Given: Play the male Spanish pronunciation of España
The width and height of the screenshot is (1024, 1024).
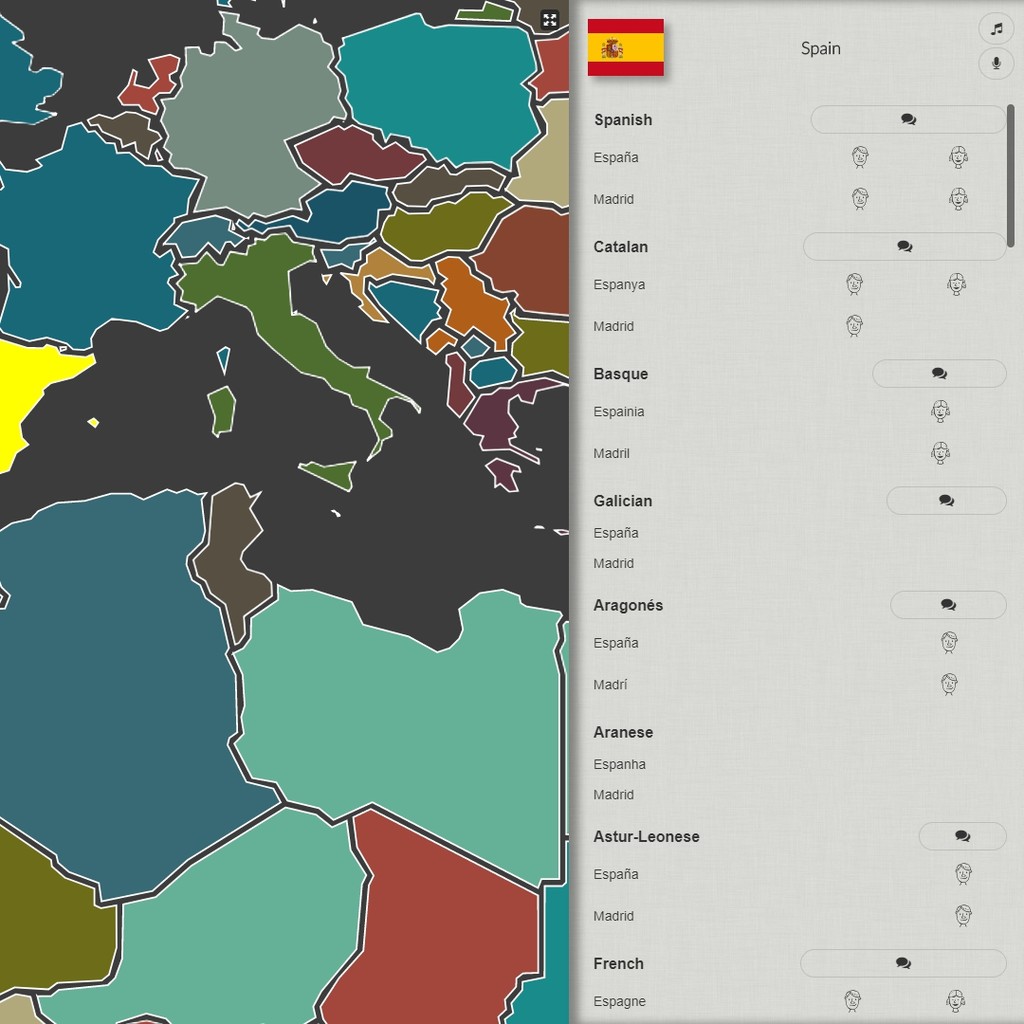Looking at the screenshot, I should (860, 157).
